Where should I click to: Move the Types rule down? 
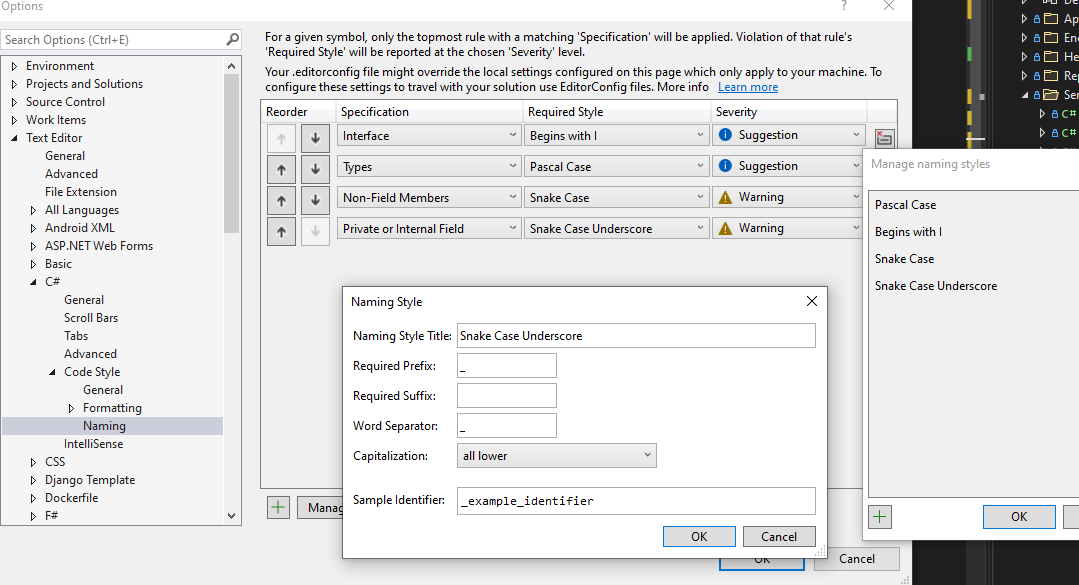pos(315,169)
